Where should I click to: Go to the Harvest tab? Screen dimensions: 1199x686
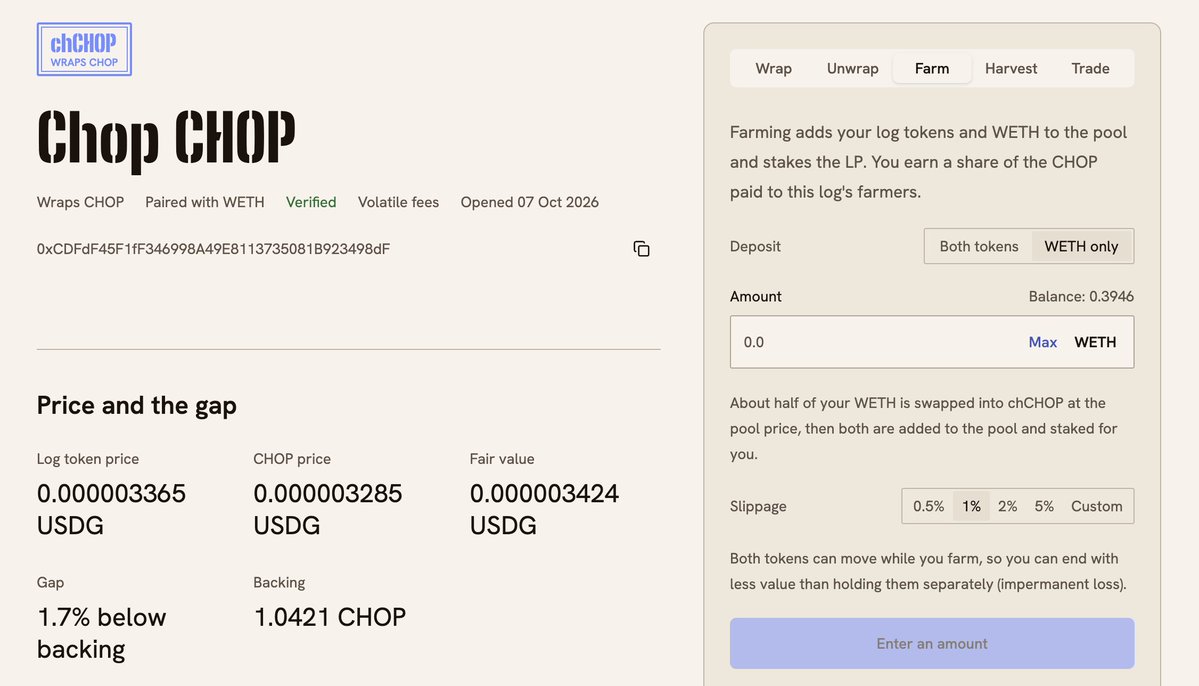1010,68
